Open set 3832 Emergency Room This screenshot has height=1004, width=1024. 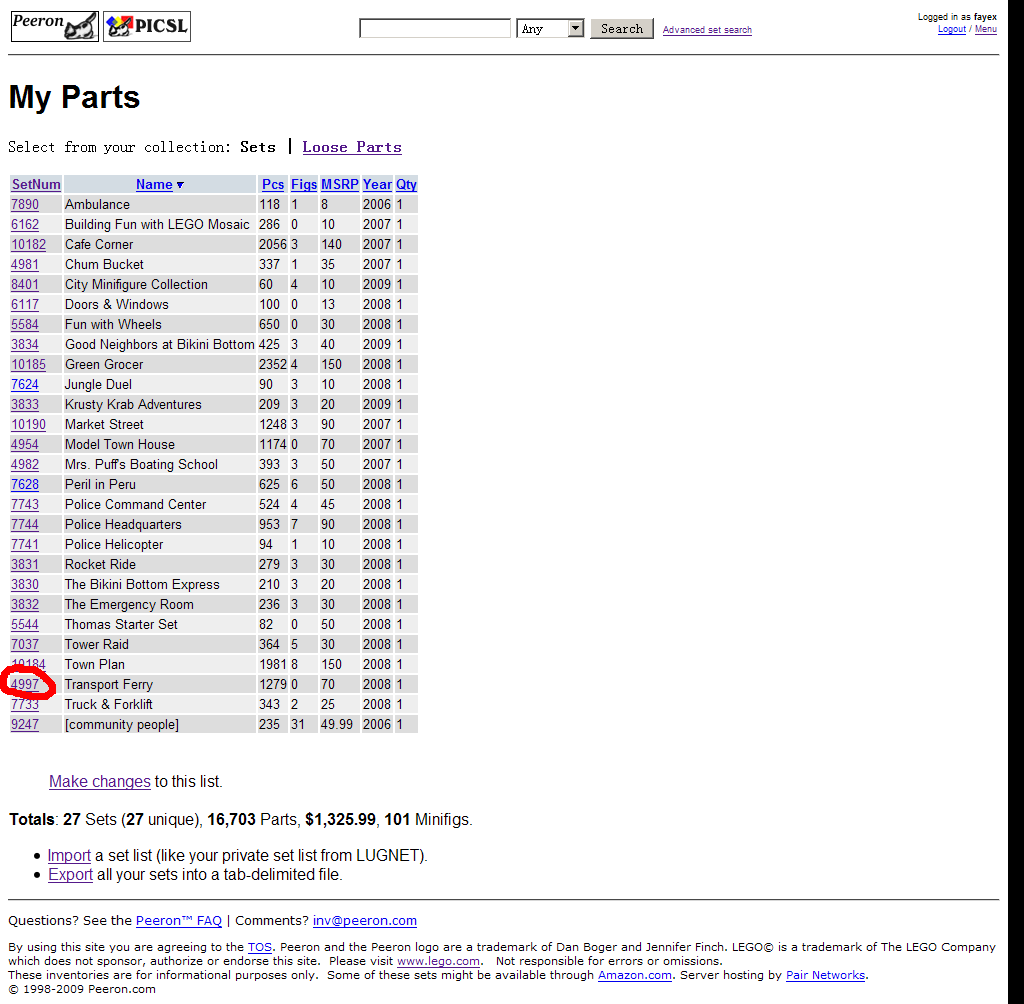25,604
